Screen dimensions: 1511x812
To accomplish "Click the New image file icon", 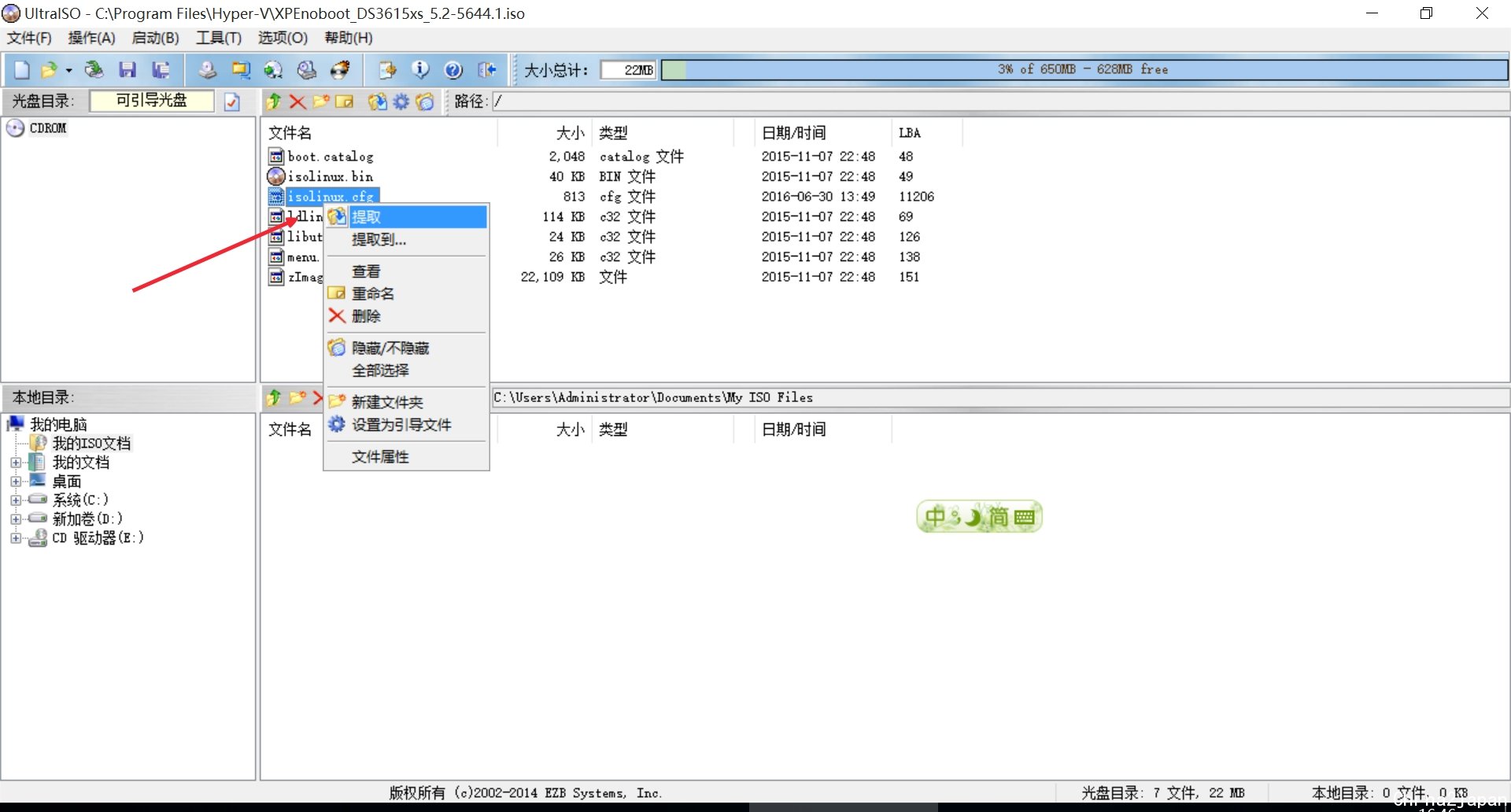I will [22, 70].
